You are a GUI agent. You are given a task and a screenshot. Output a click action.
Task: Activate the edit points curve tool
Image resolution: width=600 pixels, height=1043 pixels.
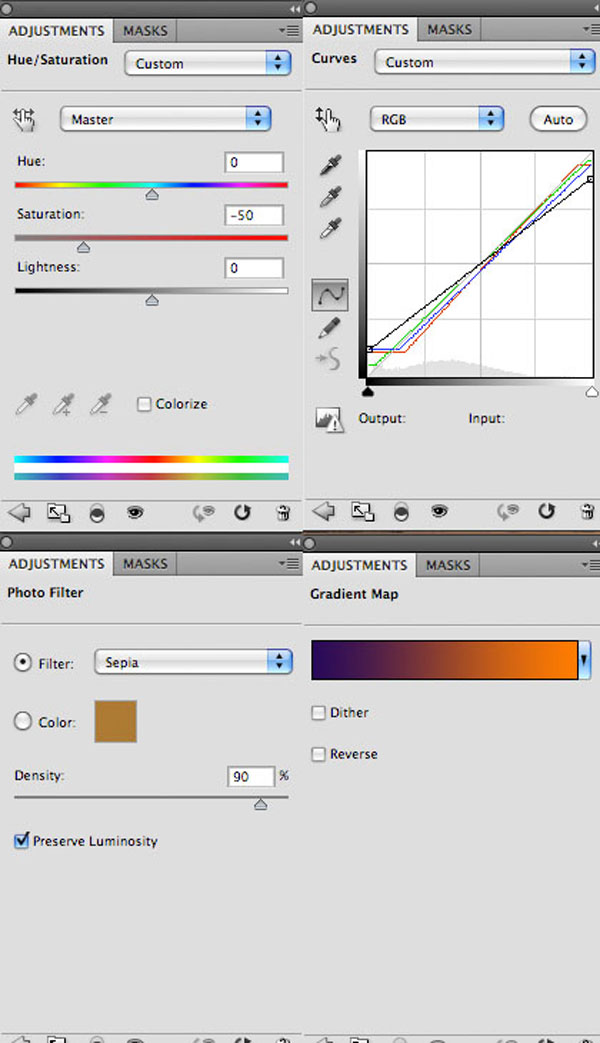point(330,295)
